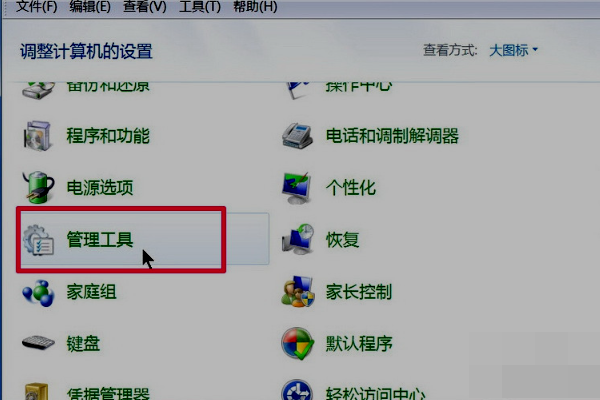Click the 家庭组 spheres icon
The height and width of the screenshot is (400, 600).
[x=38, y=293]
